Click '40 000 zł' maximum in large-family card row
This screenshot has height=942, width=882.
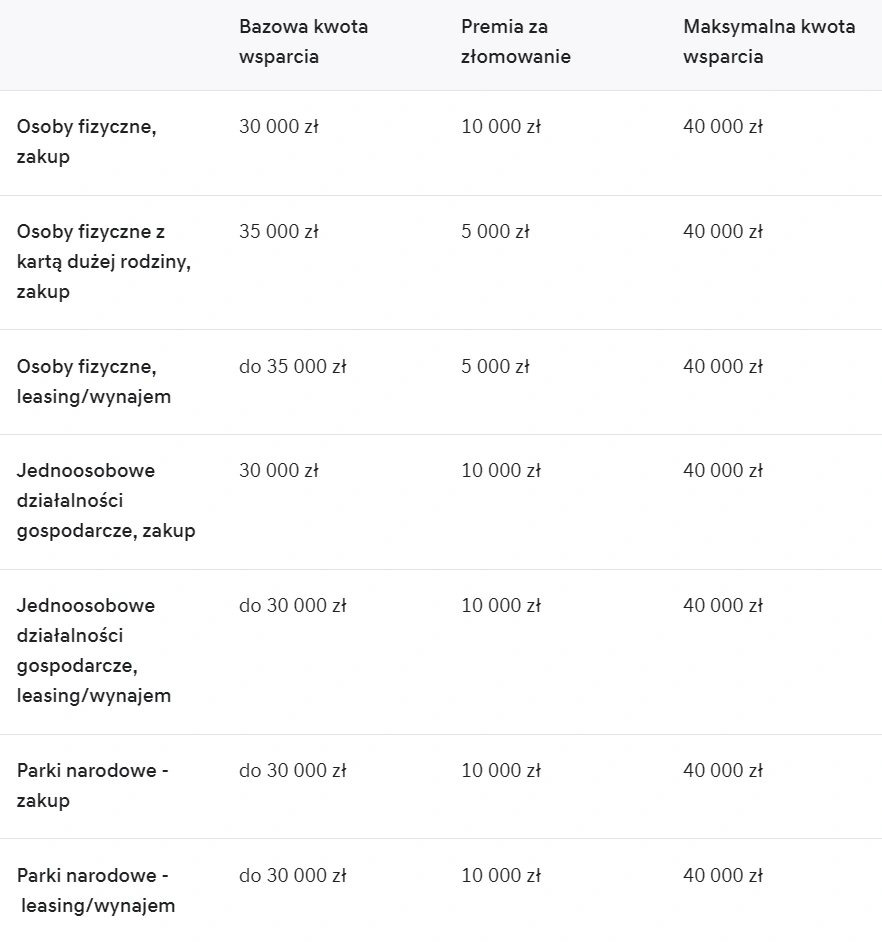click(723, 232)
